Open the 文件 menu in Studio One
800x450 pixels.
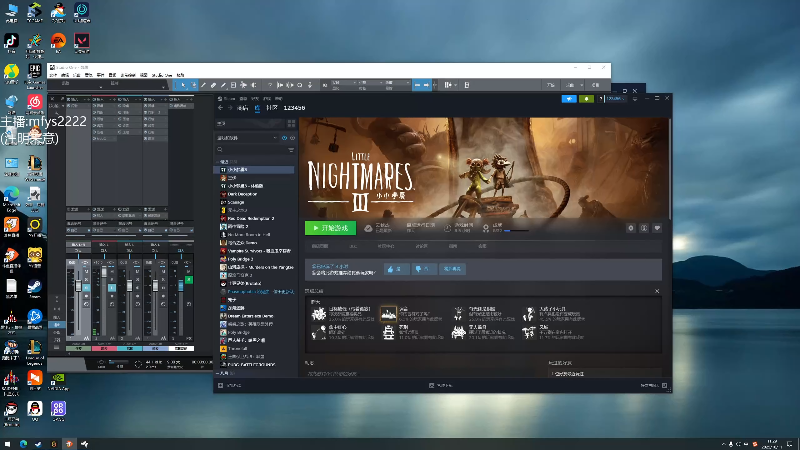coord(53,75)
